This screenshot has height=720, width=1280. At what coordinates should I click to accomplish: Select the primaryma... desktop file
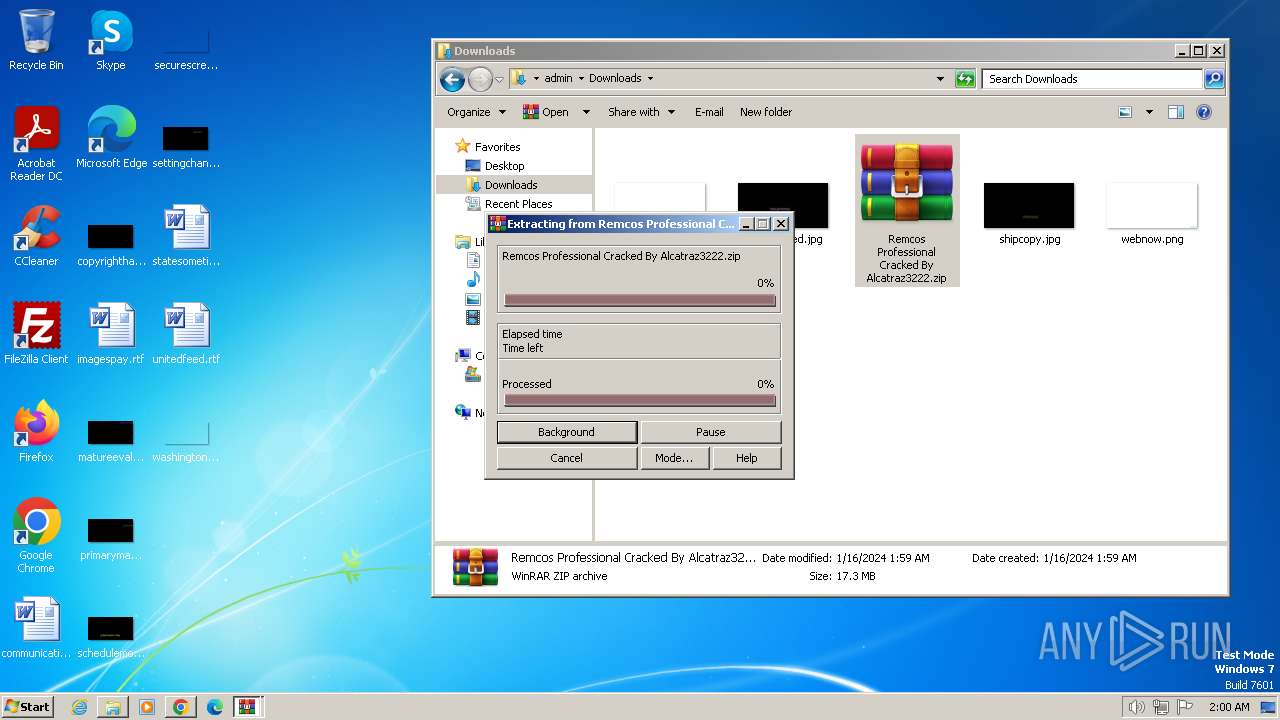[x=110, y=537]
